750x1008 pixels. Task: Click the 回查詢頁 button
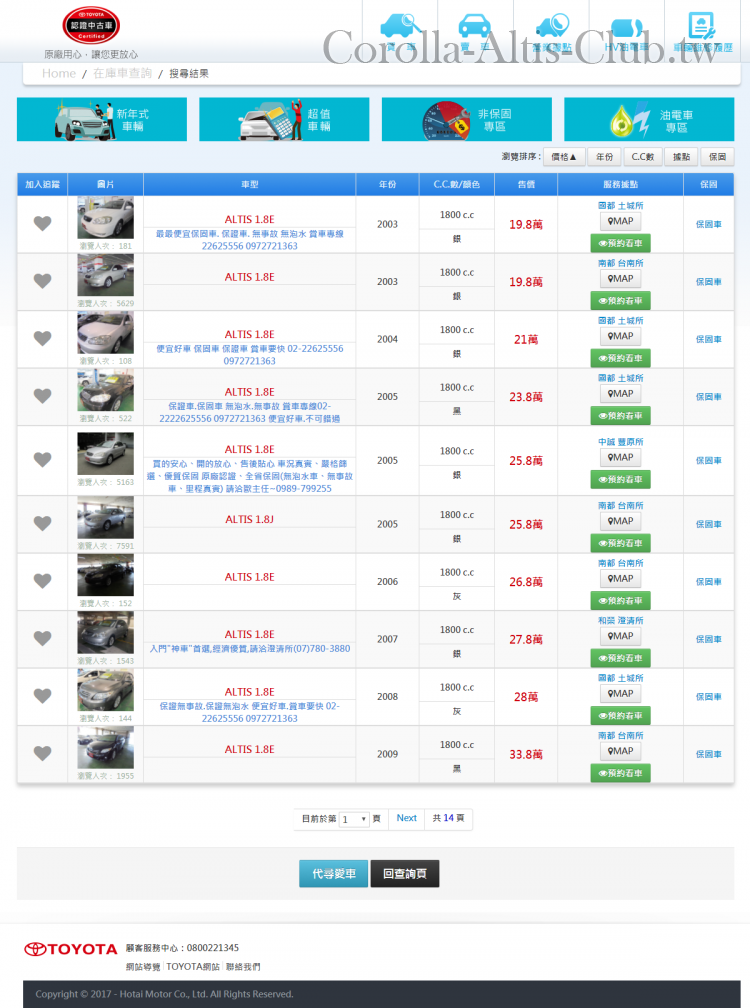coord(405,874)
